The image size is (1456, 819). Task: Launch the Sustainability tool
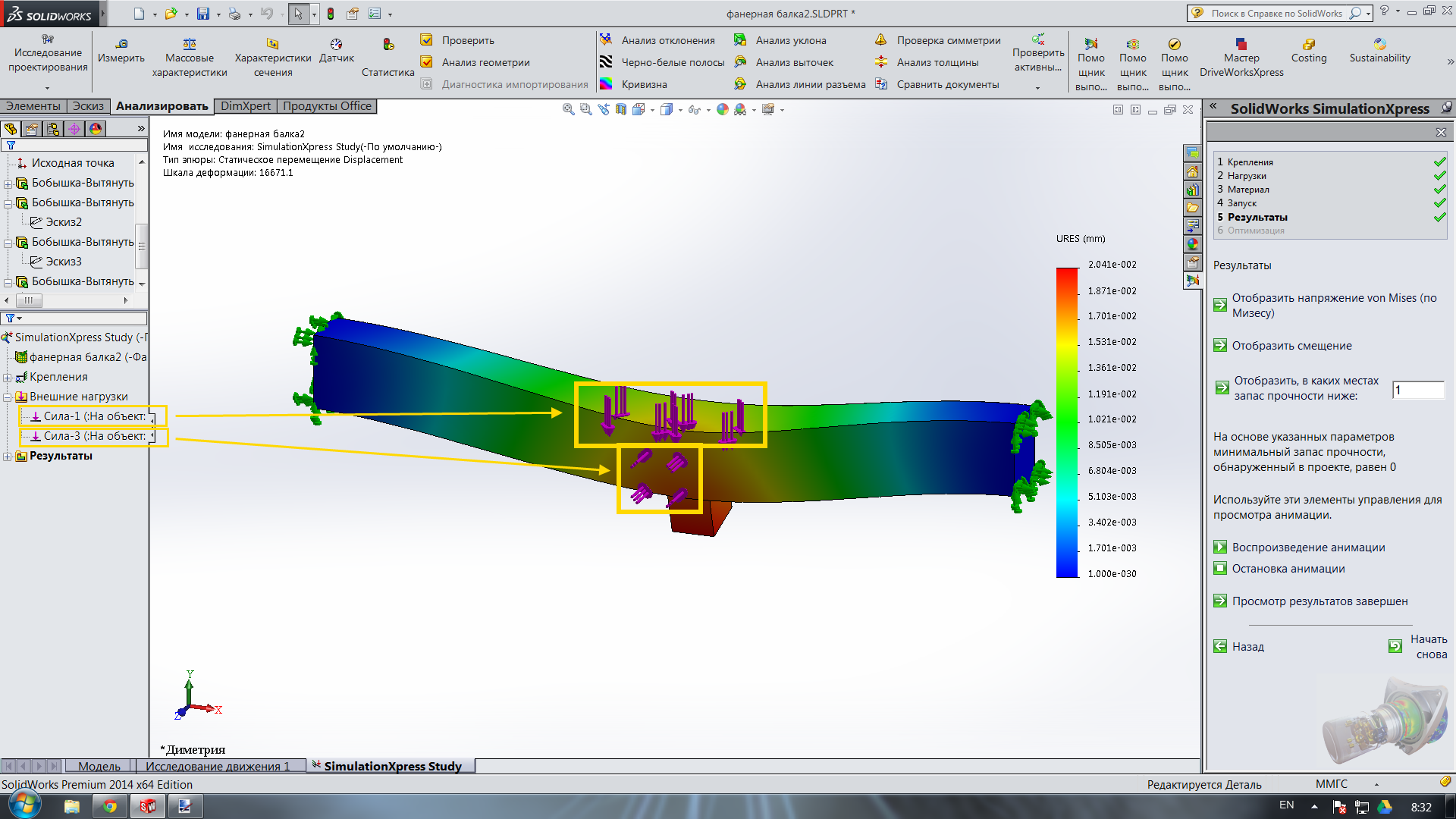(1379, 44)
